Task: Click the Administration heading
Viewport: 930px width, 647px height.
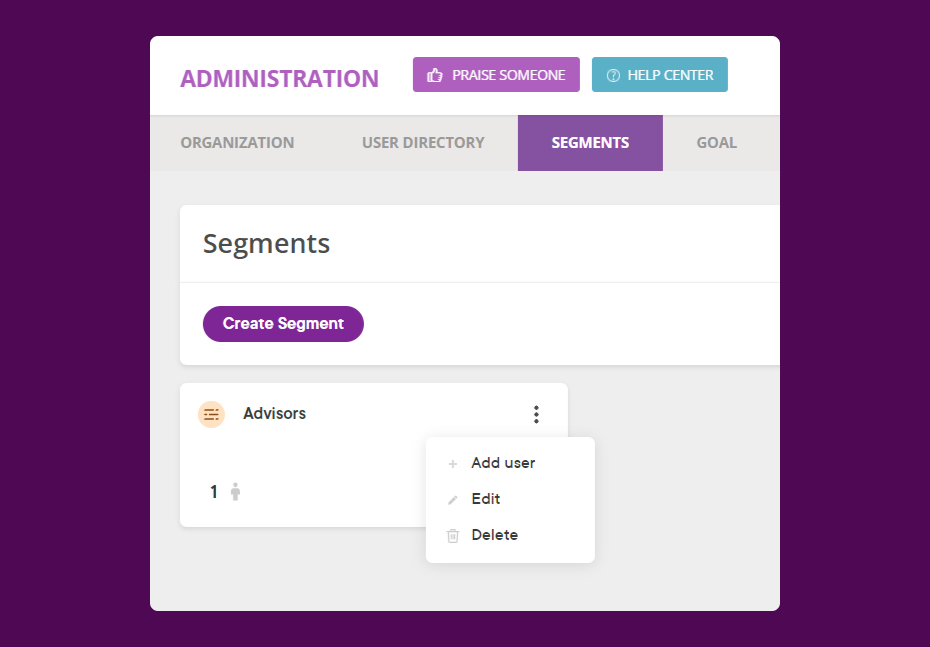Action: 279,79
